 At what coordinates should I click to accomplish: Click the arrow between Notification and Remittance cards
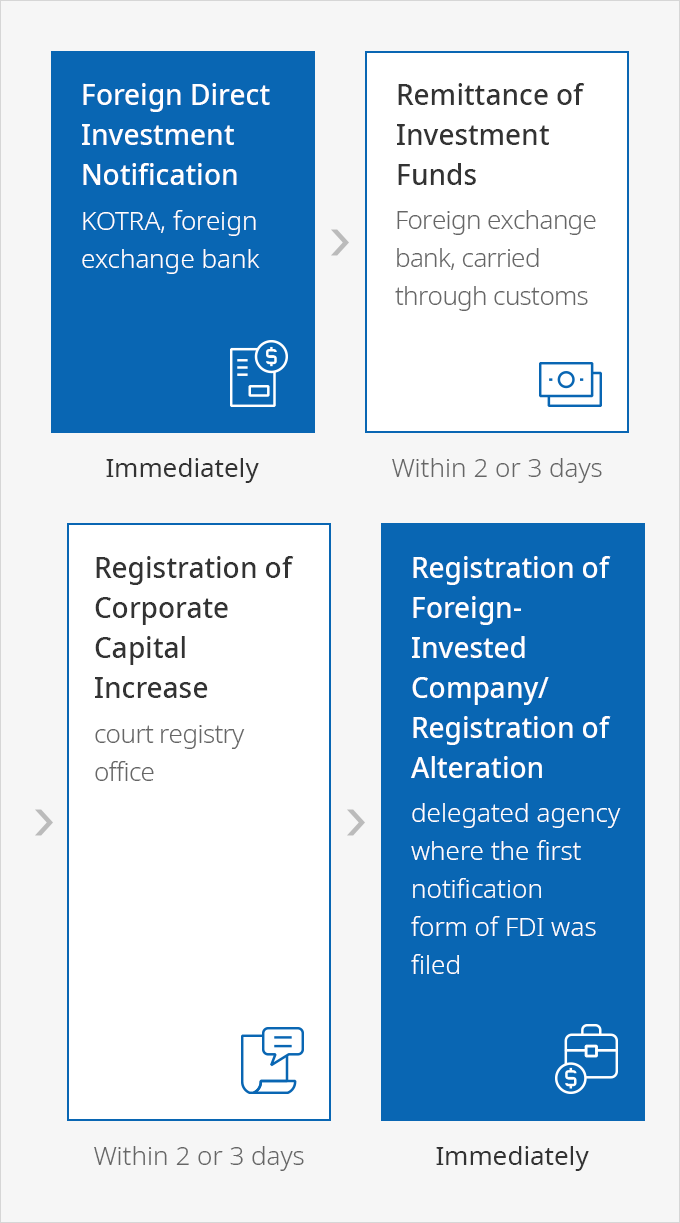point(340,242)
